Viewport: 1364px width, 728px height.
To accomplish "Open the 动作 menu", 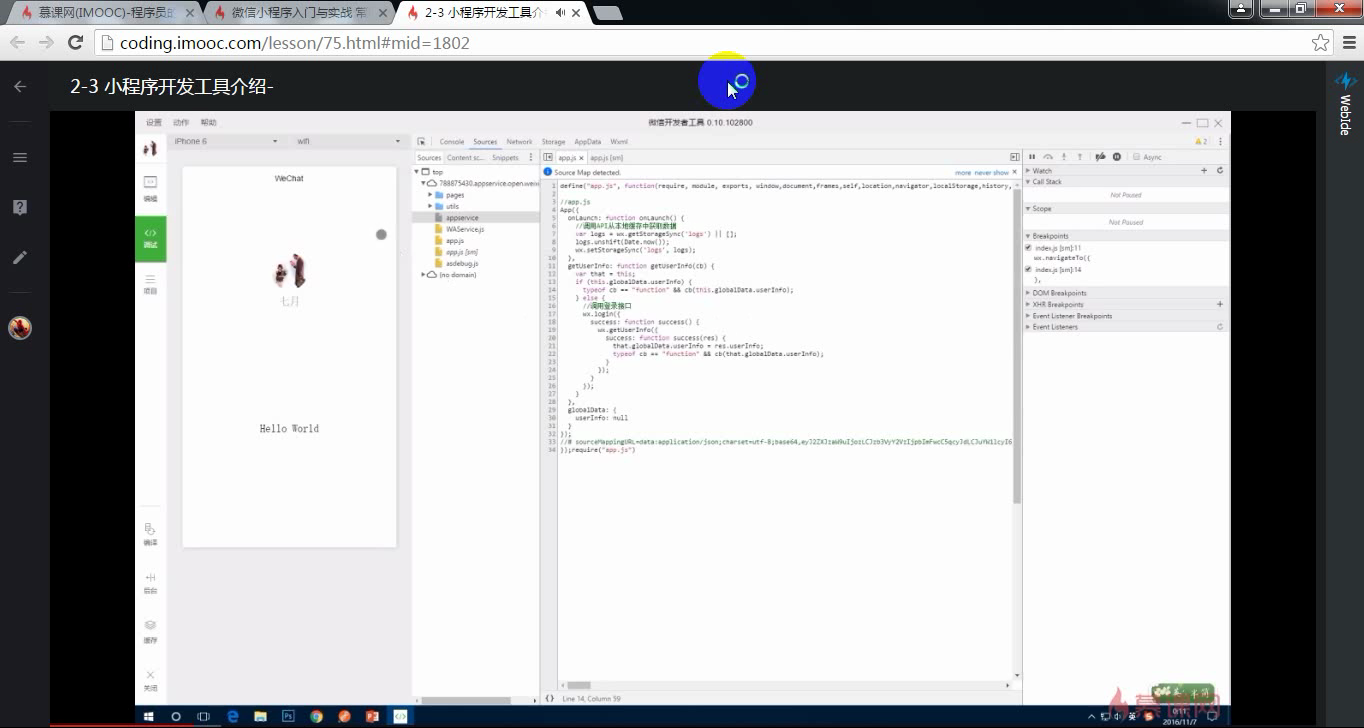I will tap(181, 122).
